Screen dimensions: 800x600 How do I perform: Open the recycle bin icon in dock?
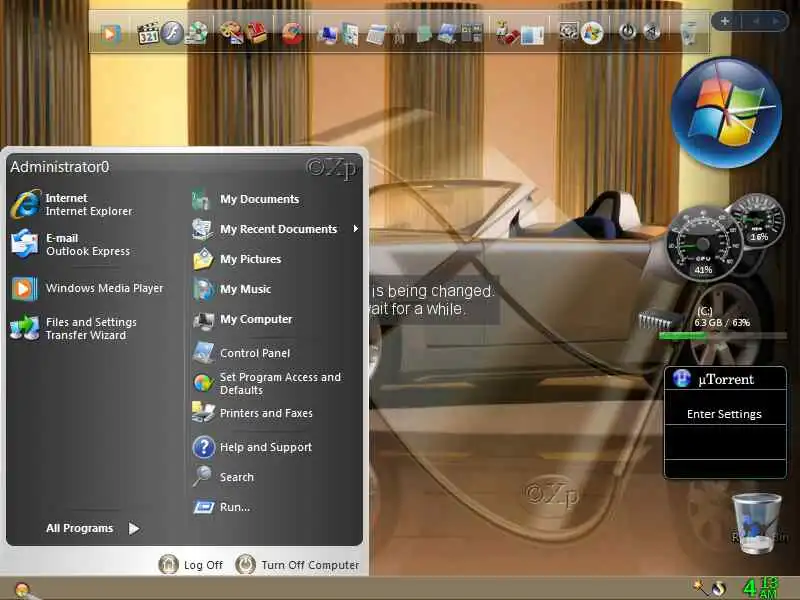(689, 33)
